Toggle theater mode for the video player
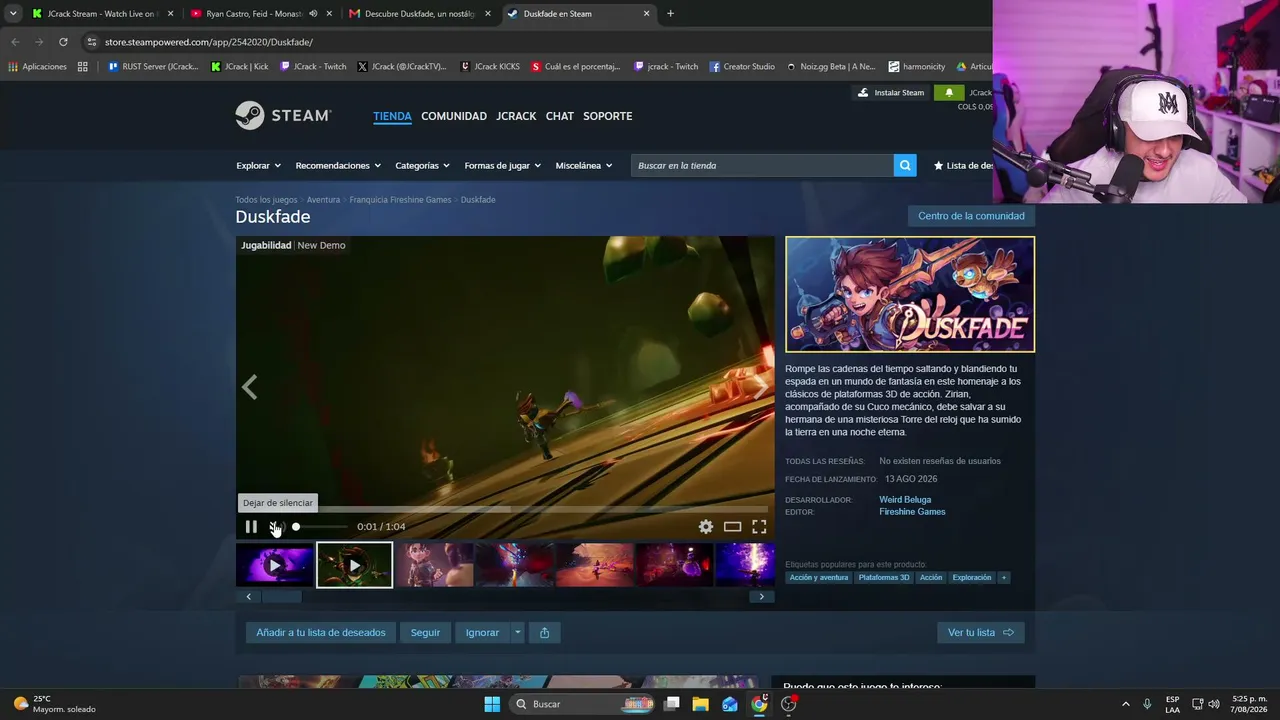 [x=733, y=527]
